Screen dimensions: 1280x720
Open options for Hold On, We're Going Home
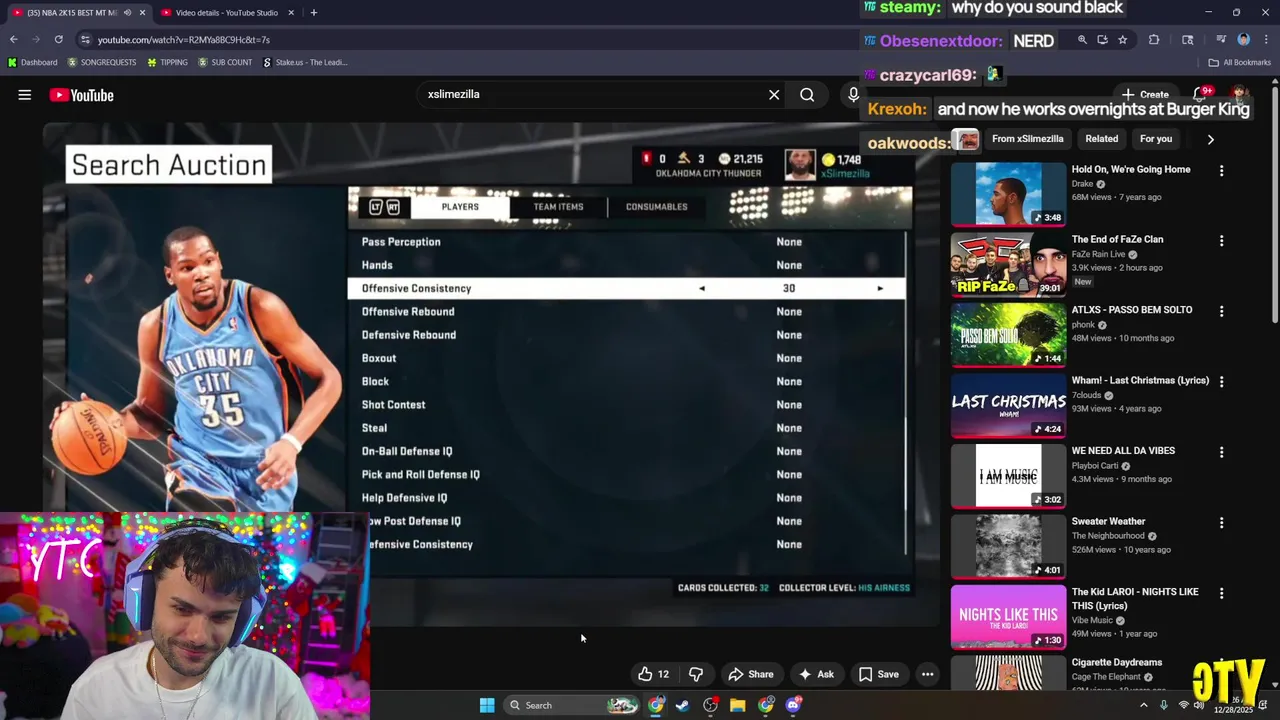point(1221,171)
